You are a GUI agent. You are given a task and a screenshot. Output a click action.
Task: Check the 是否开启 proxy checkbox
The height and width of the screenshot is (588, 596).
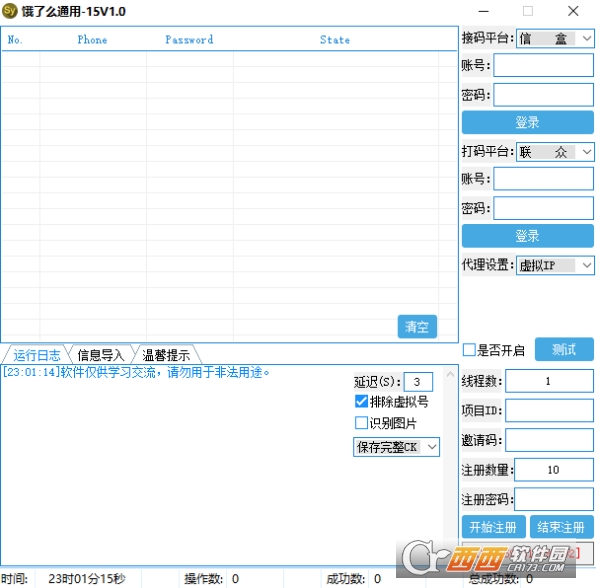tap(469, 350)
